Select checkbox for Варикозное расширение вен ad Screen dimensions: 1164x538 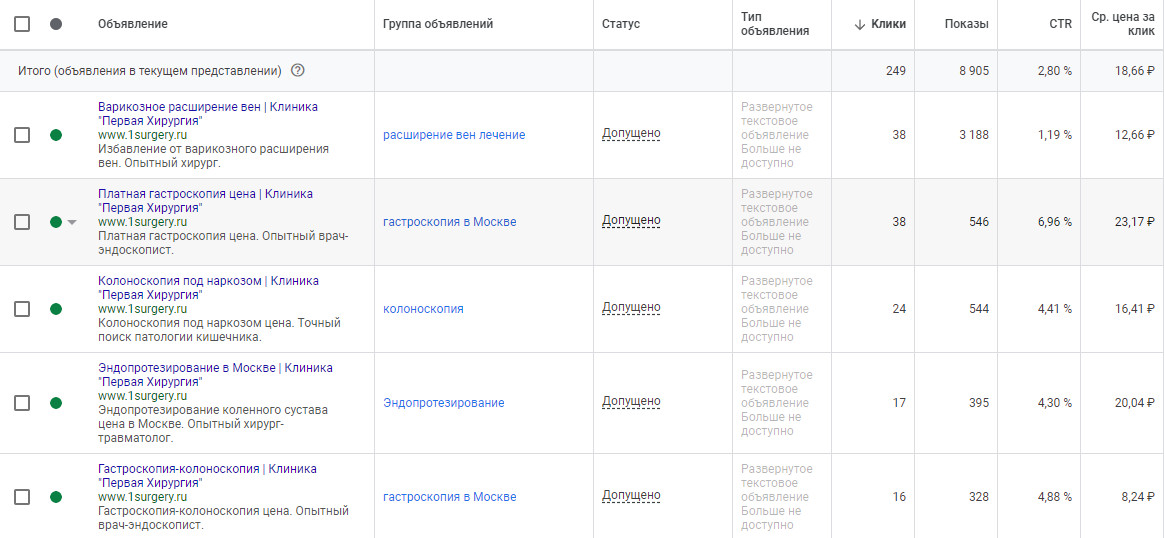point(22,135)
